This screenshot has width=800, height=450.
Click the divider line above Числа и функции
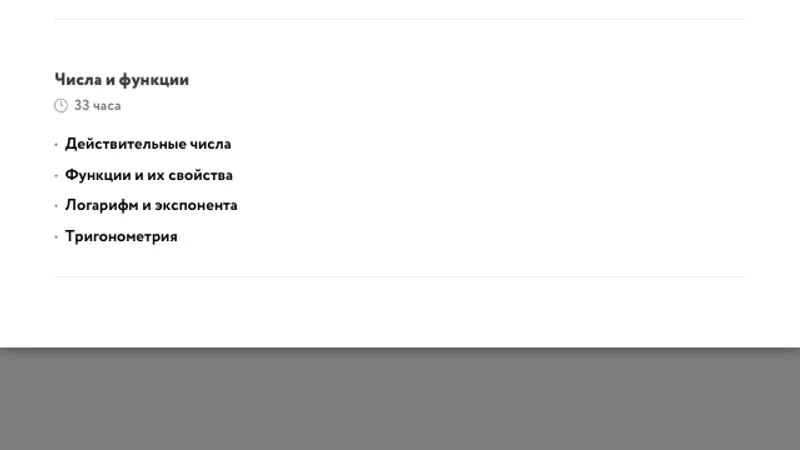click(400, 19)
